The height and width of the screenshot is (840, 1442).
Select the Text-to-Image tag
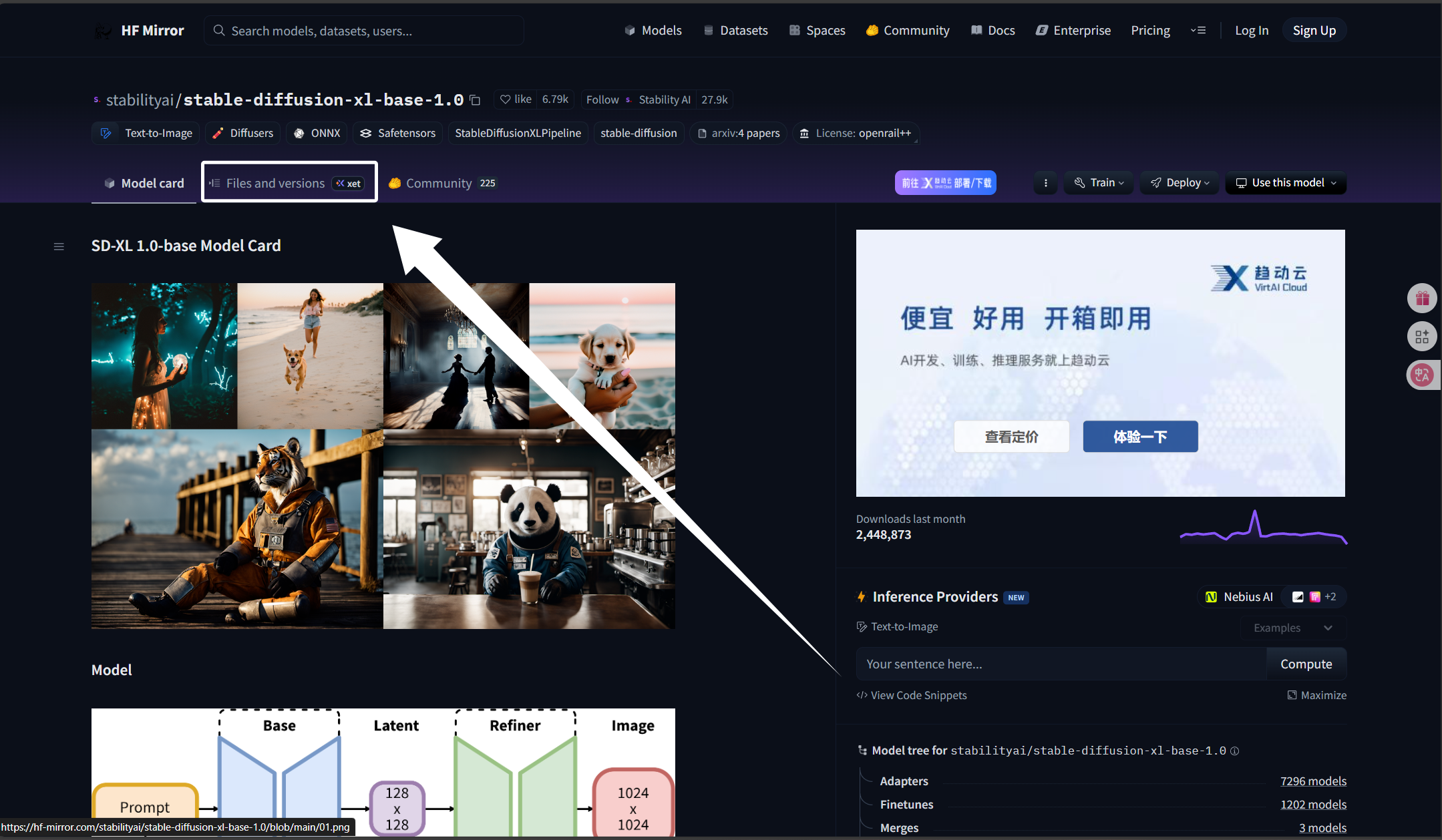coord(146,133)
